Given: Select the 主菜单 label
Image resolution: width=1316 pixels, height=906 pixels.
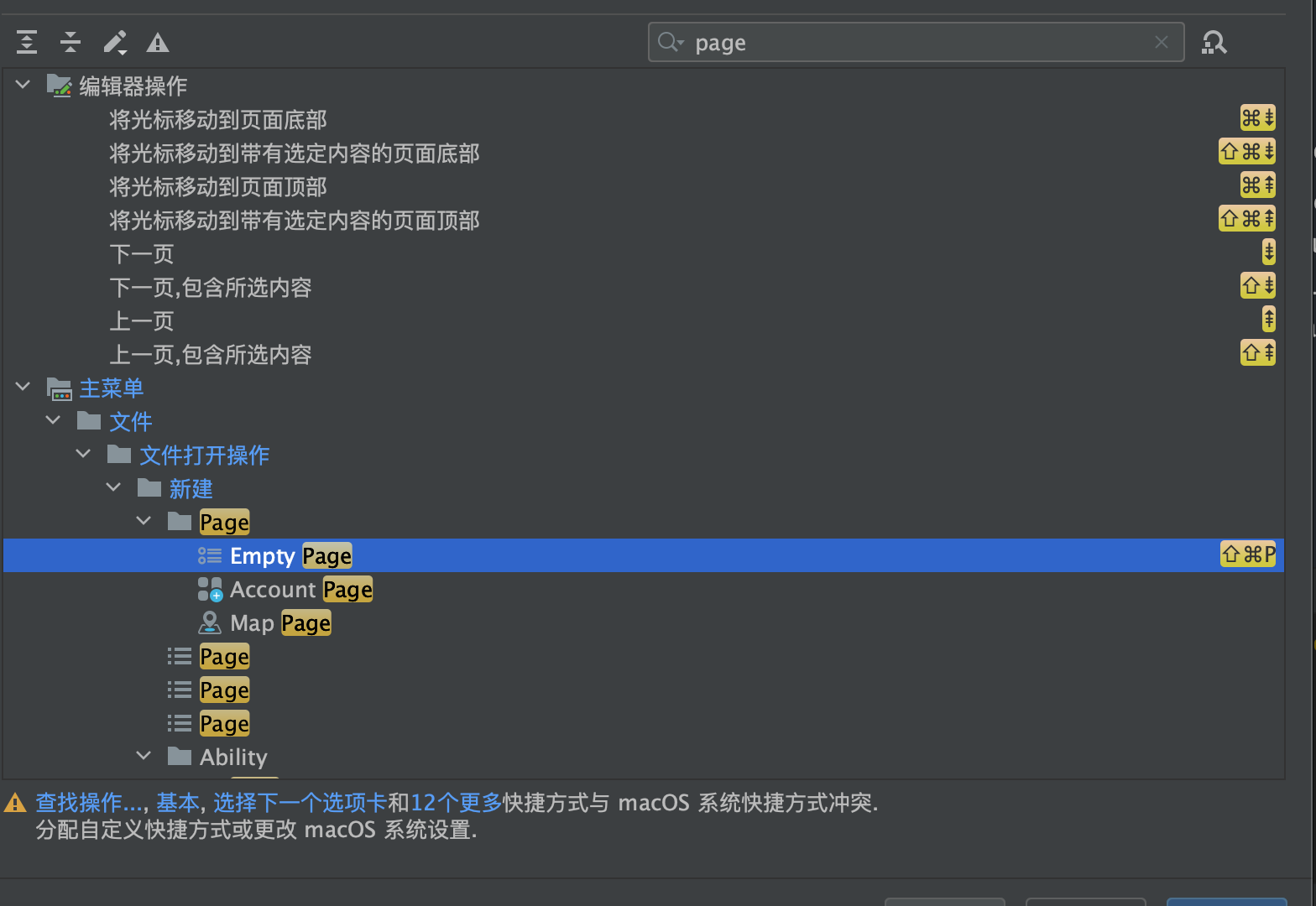Looking at the screenshot, I should pyautogui.click(x=112, y=388).
